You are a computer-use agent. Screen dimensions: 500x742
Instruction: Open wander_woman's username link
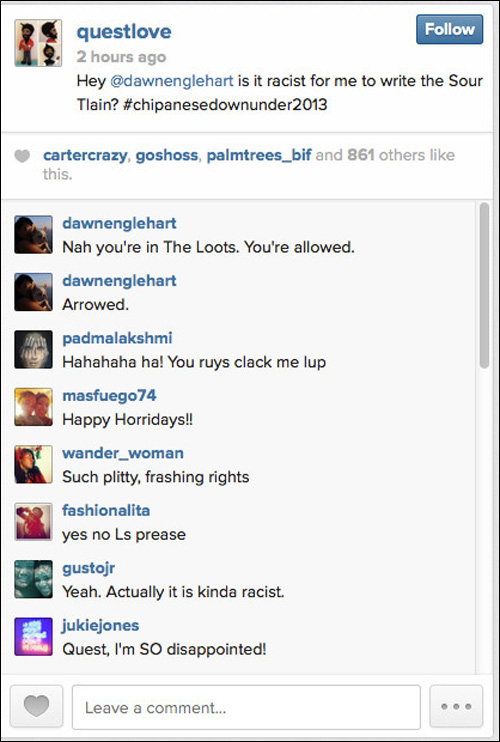(123, 453)
